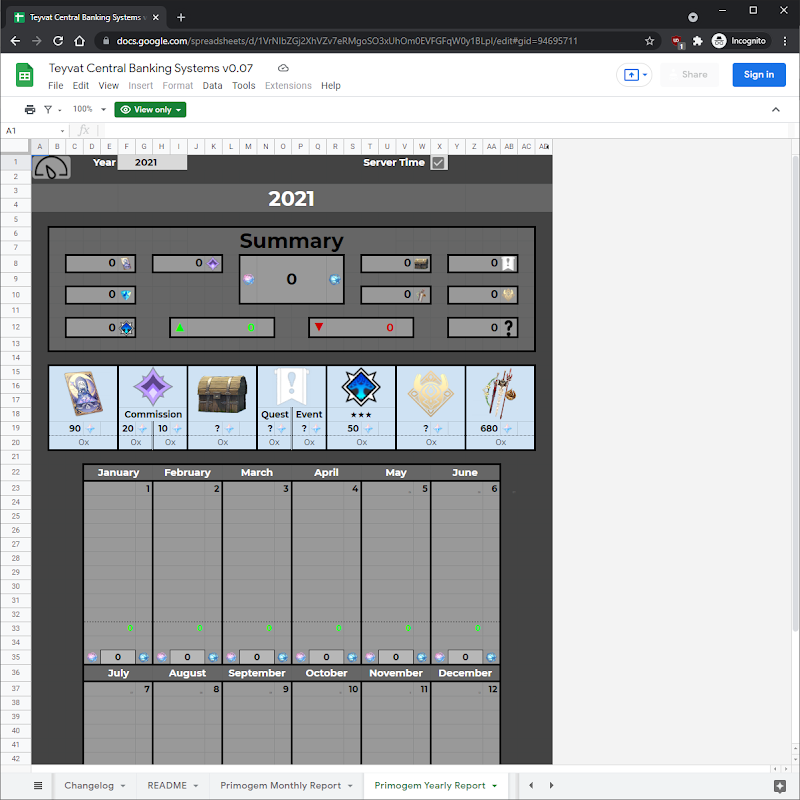Image resolution: width=800 pixels, height=800 pixels.
Task: Go to browser home page
Action: click(x=80, y=41)
